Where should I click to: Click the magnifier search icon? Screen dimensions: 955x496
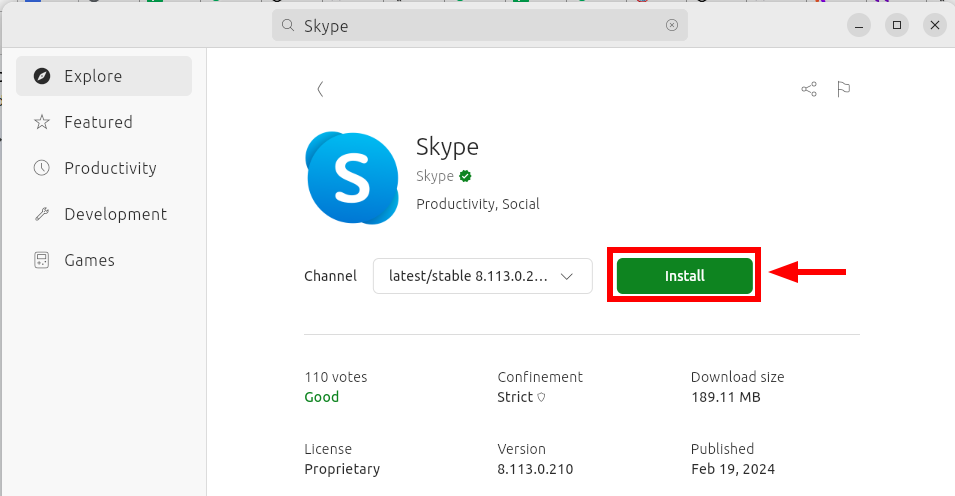click(288, 25)
